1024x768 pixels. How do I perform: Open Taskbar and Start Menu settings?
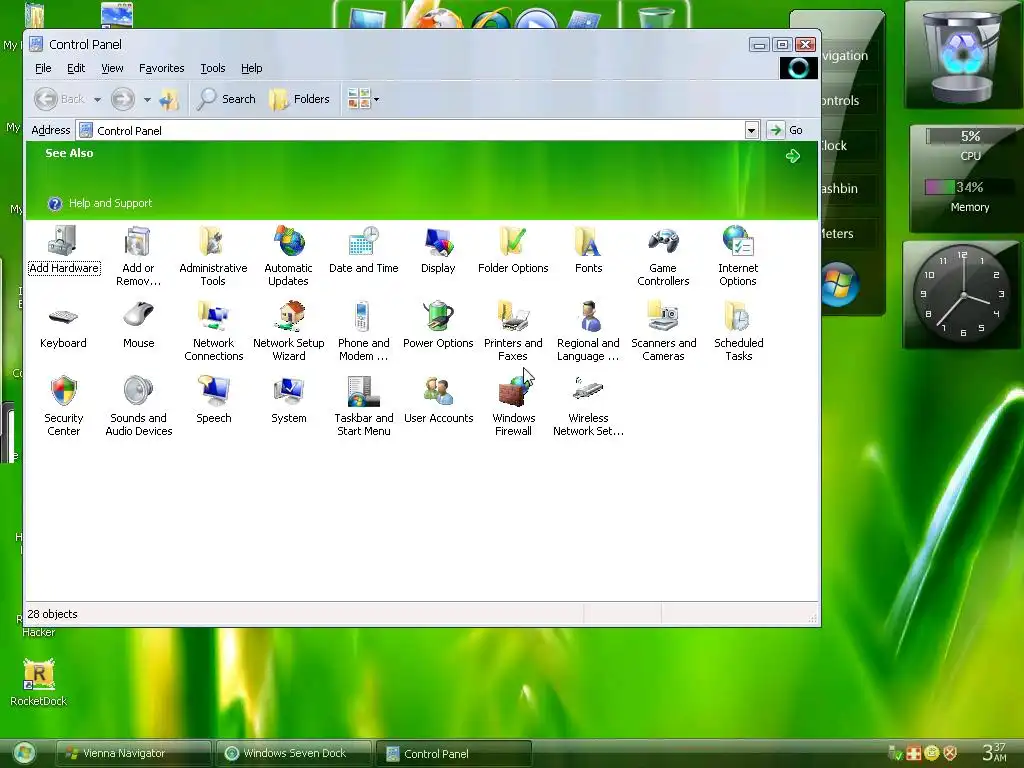click(364, 406)
